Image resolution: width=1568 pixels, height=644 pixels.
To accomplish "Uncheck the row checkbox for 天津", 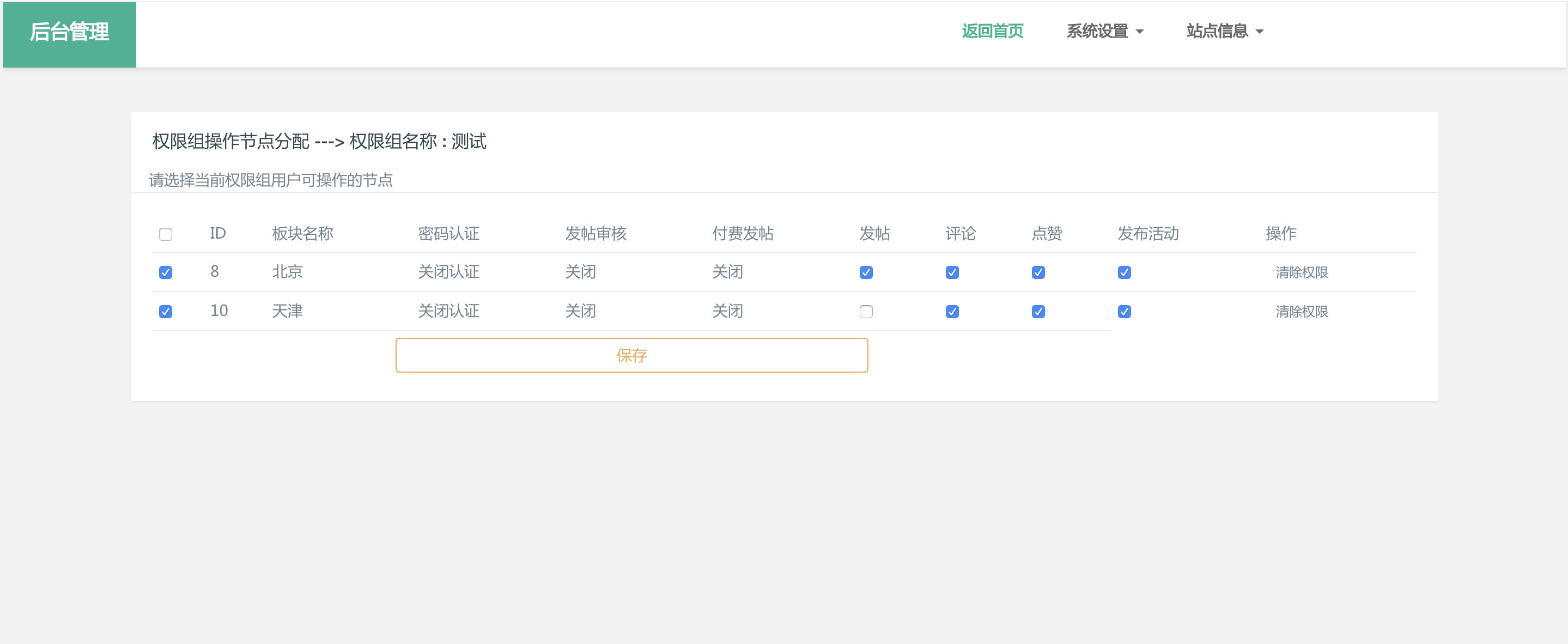I will (x=166, y=312).
